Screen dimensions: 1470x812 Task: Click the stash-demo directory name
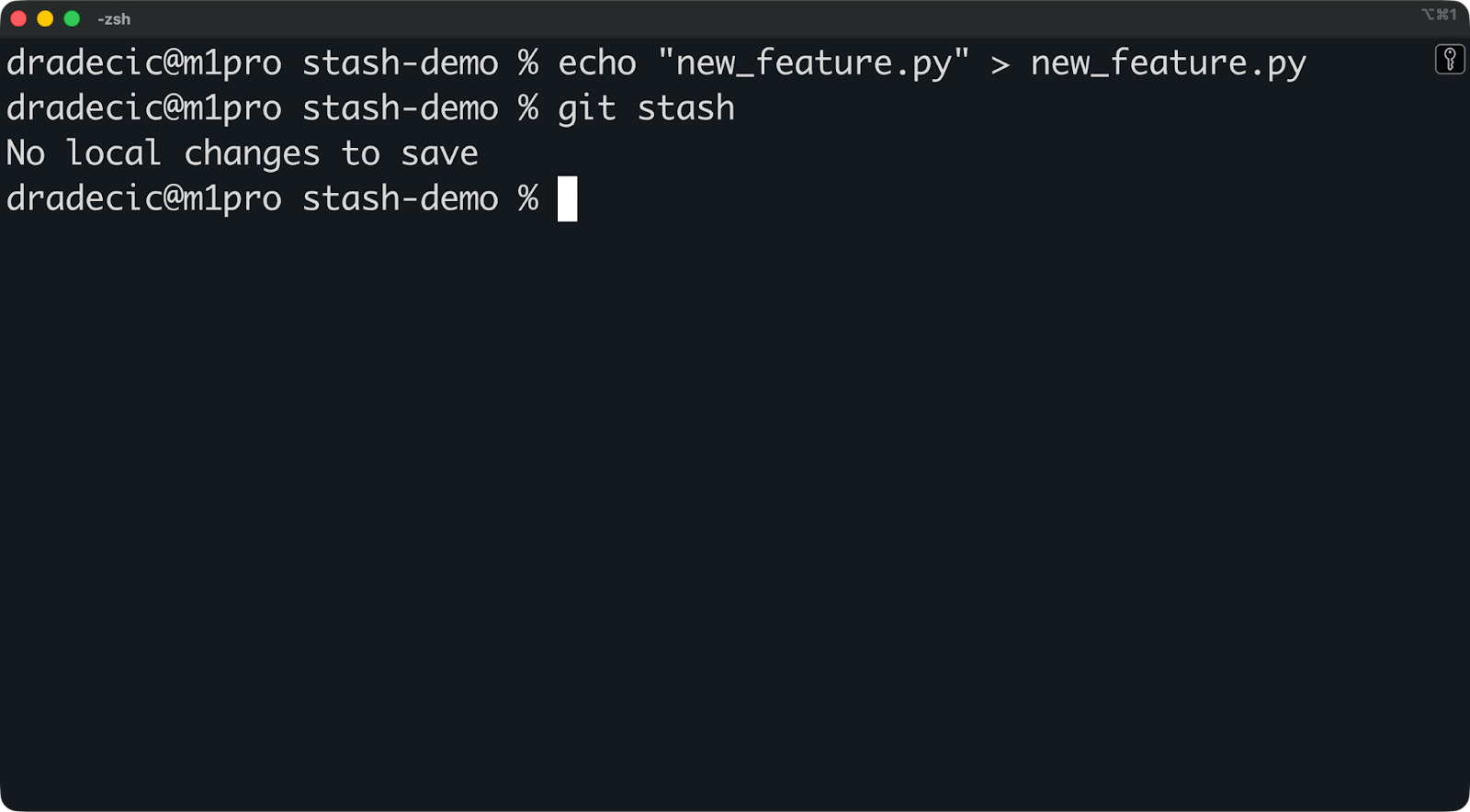pyautogui.click(x=400, y=198)
